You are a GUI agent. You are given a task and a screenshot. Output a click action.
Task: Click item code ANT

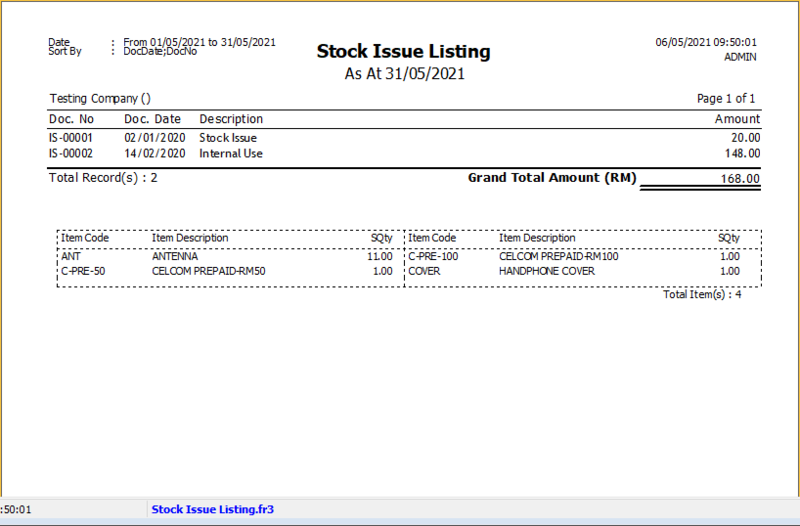pyautogui.click(x=71, y=256)
